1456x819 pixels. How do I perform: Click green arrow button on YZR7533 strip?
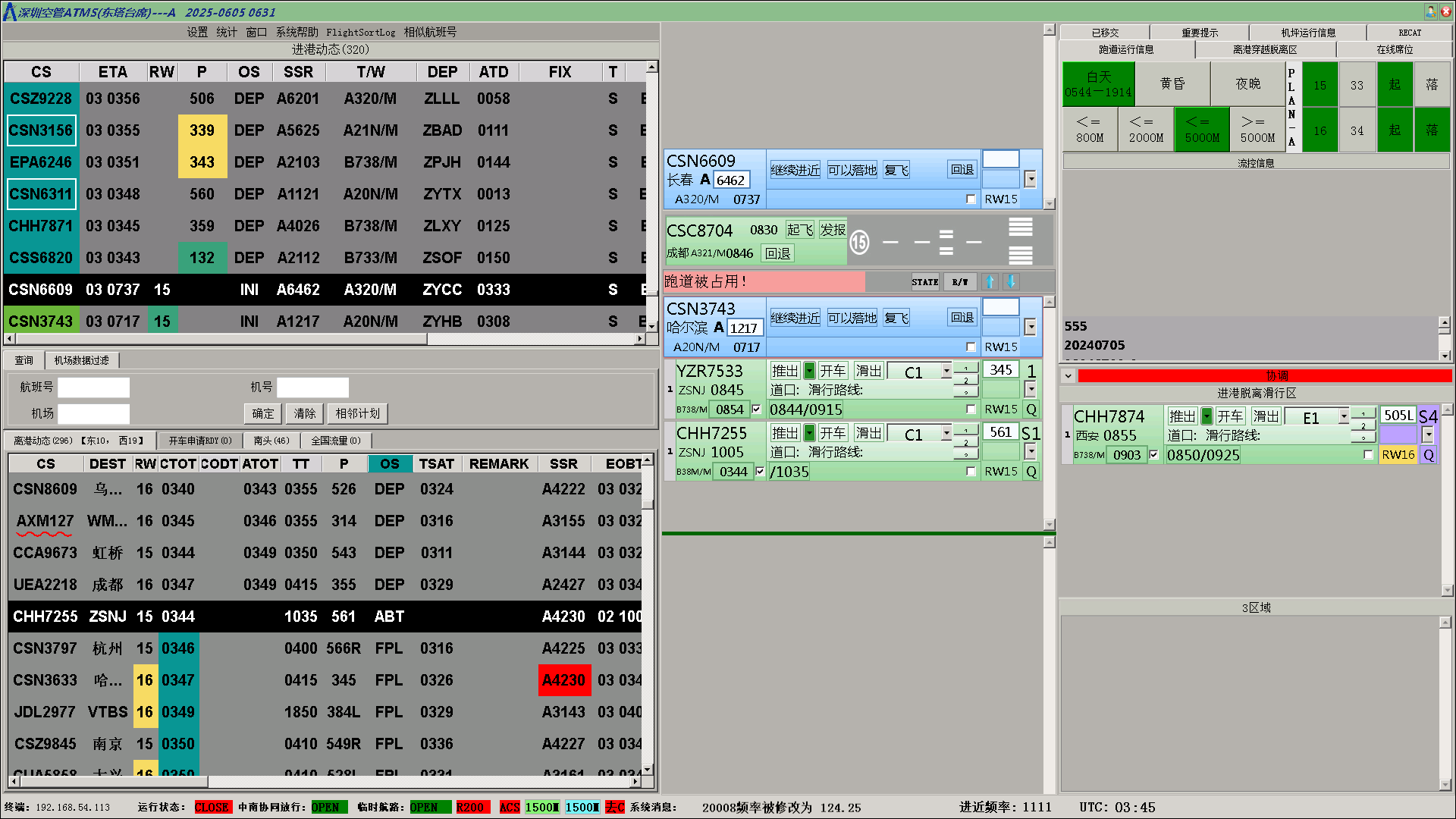tap(809, 371)
